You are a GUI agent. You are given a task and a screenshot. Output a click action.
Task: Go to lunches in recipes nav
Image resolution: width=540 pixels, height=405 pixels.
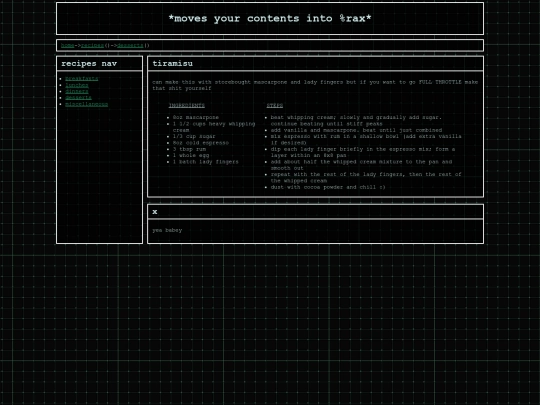[77, 85]
